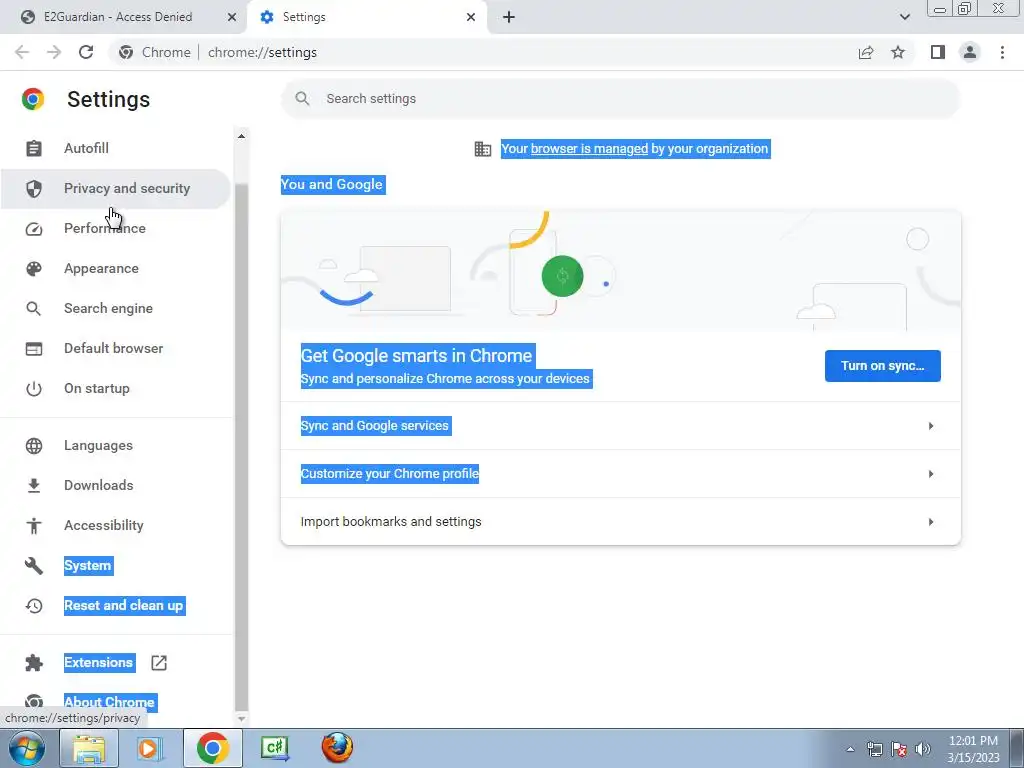
Task: Reload the Settings page
Action: pyautogui.click(x=86, y=52)
